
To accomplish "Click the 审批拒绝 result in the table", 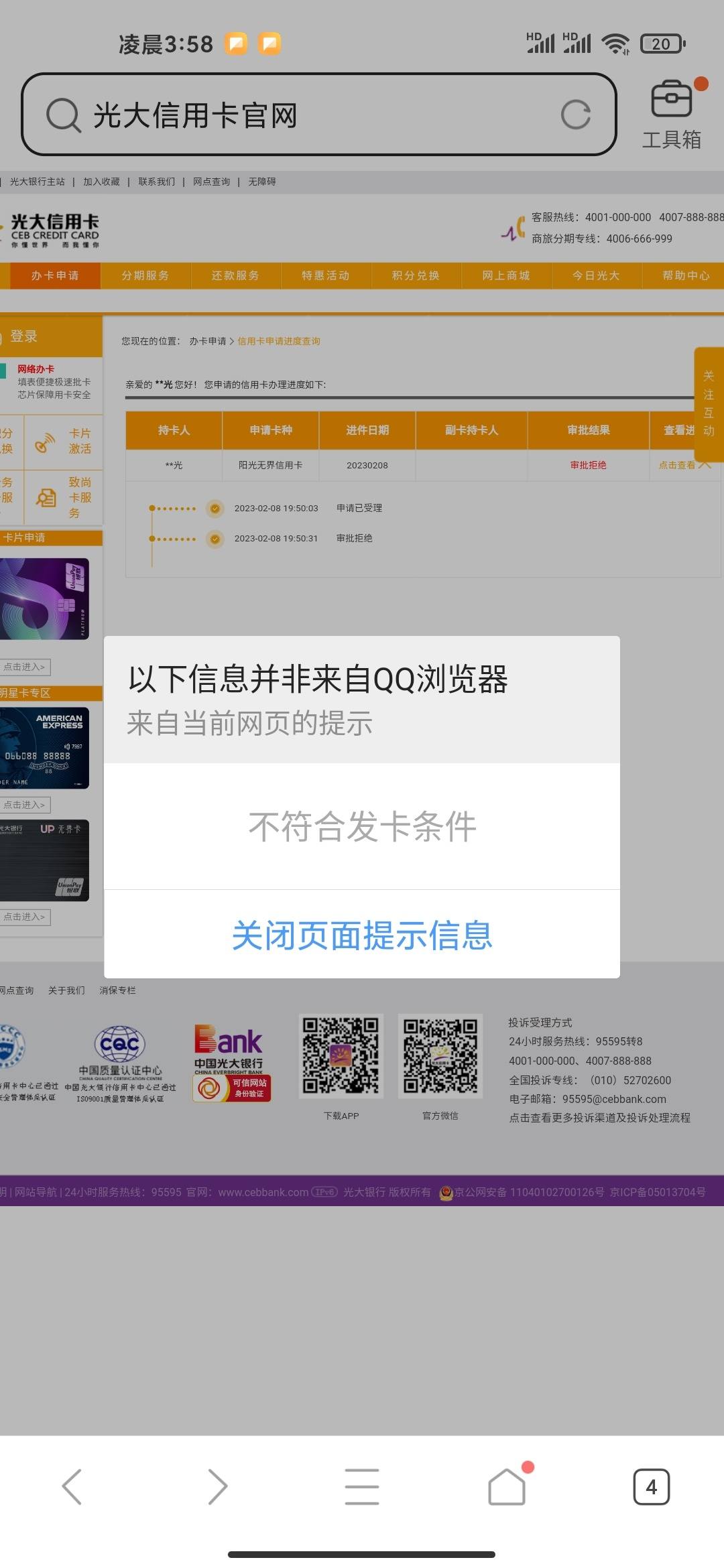I will pyautogui.click(x=589, y=465).
